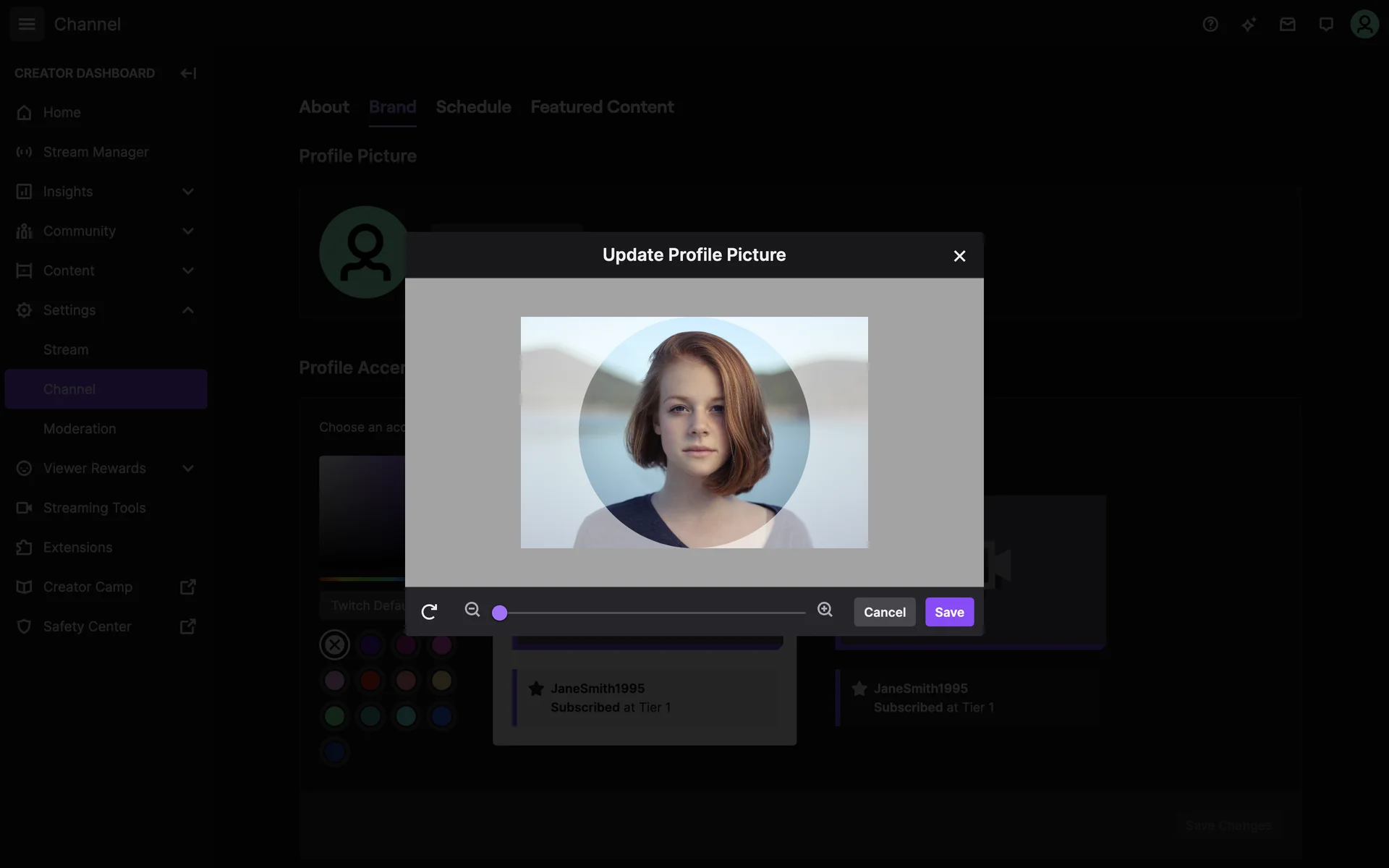The width and height of the screenshot is (1389, 868).
Task: Close the Update Profile Picture dialog
Action: coord(959,256)
